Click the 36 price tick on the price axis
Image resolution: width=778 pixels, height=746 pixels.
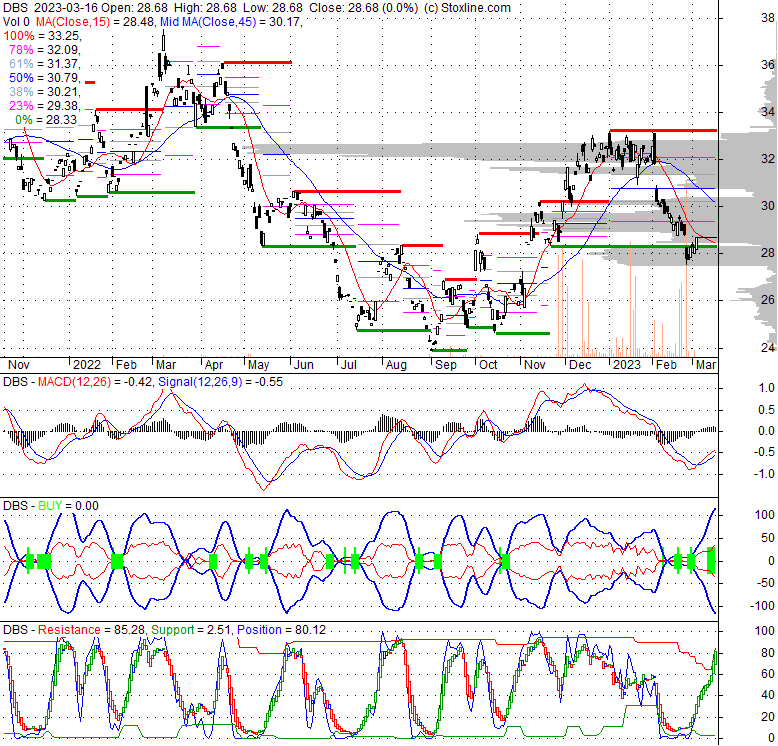pos(768,64)
